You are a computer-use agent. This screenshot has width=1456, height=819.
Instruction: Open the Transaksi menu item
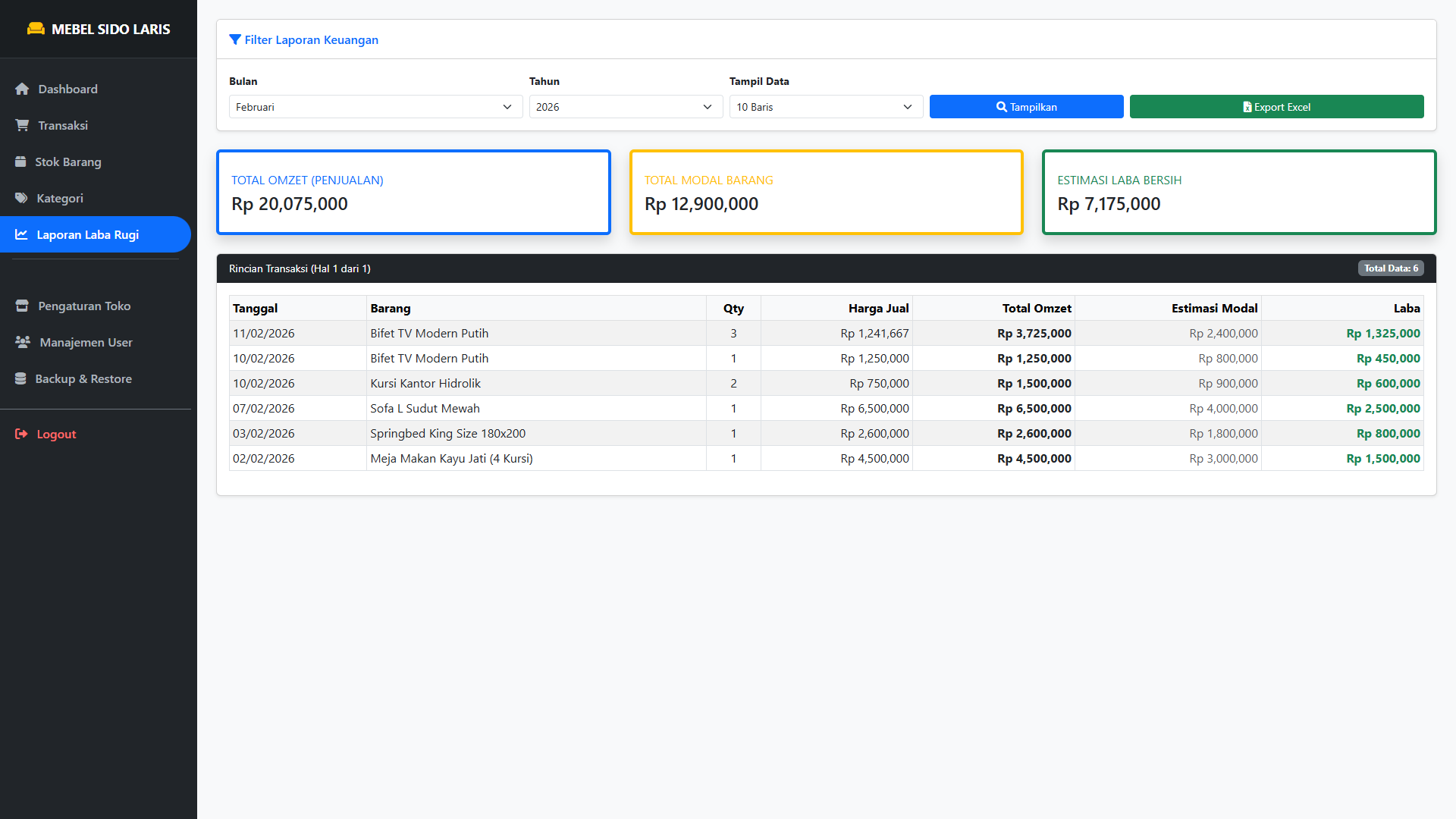pos(63,125)
